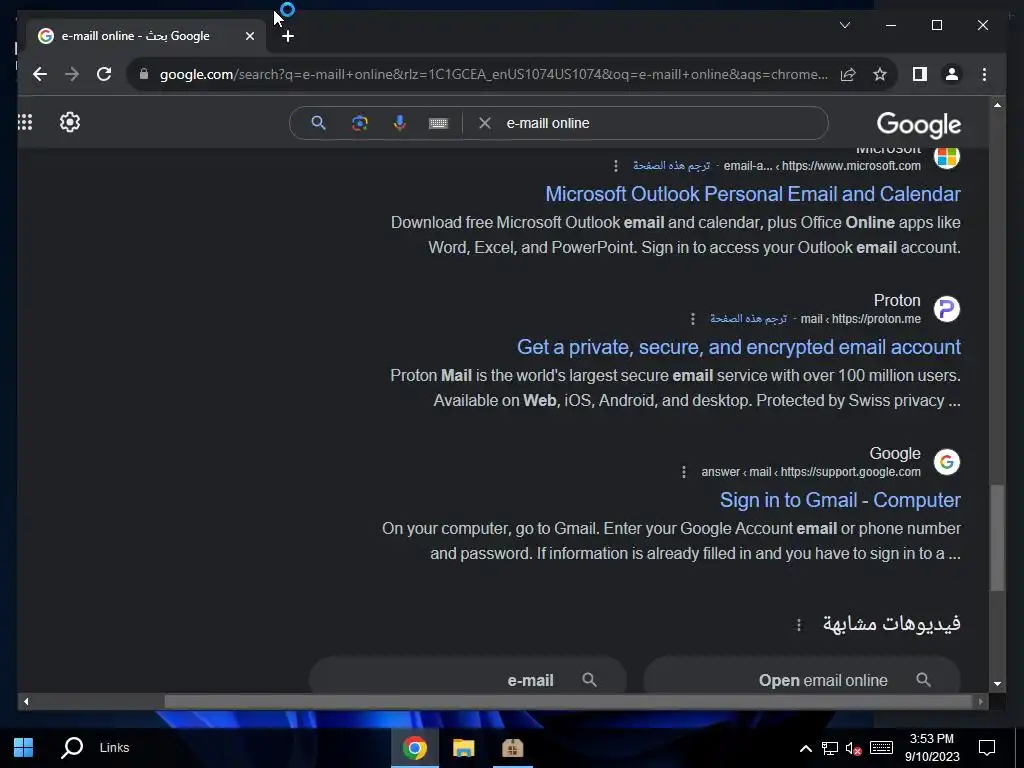Click the scroll left arrow
The image size is (1024, 768).
[26, 702]
